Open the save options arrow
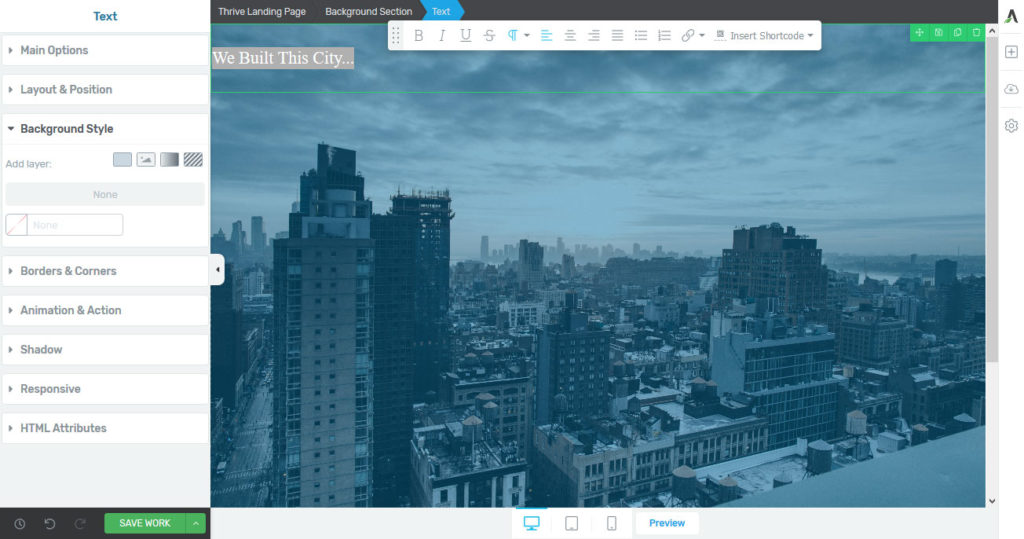1024x539 pixels. coord(196,523)
